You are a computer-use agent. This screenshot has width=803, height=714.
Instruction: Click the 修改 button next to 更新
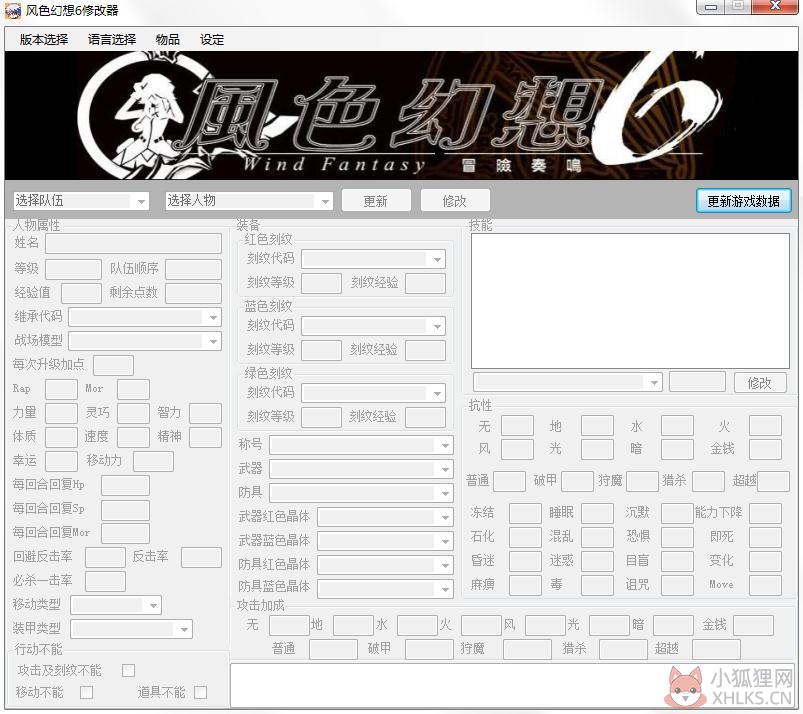click(x=455, y=201)
